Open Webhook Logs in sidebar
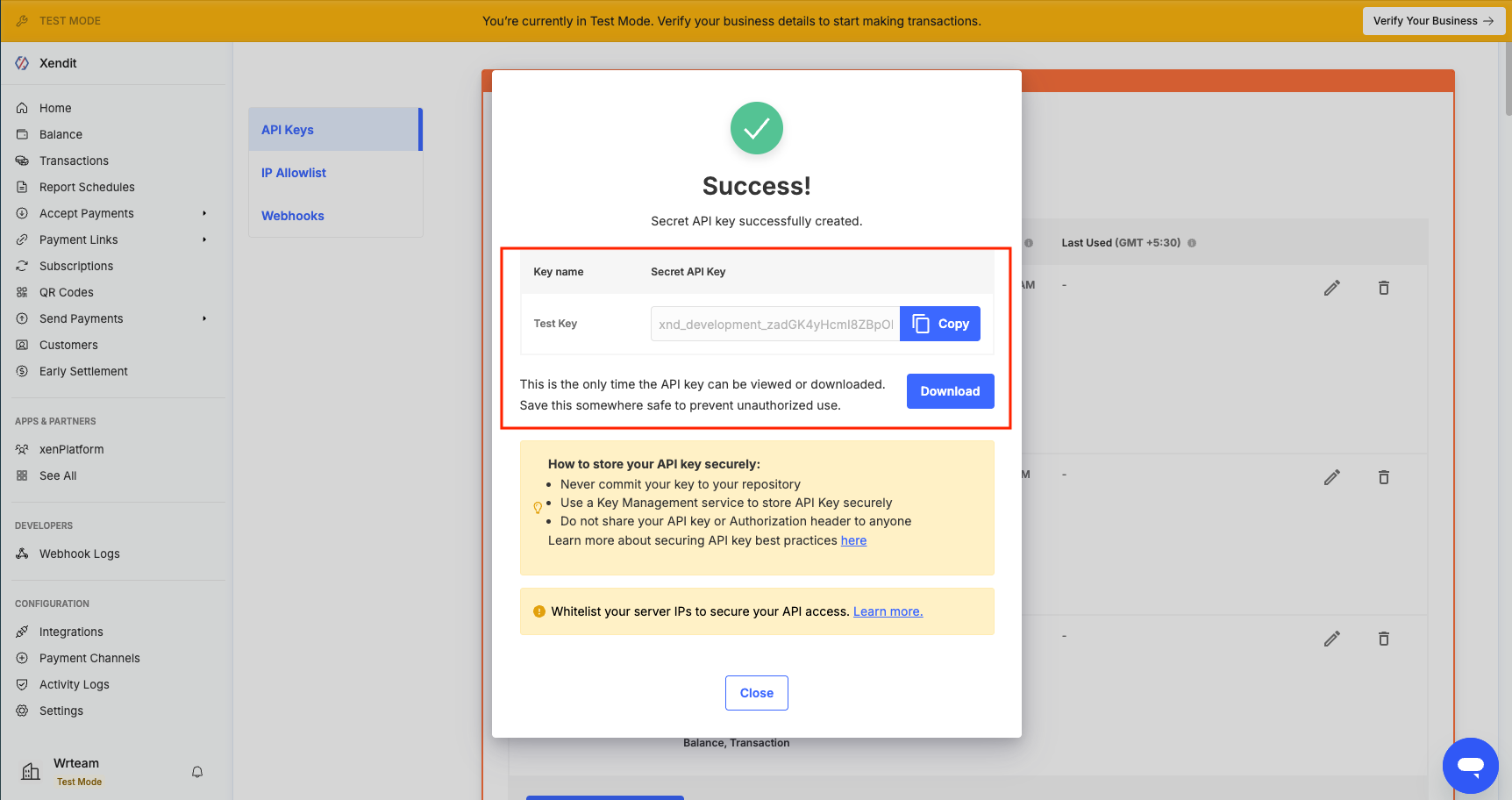The height and width of the screenshot is (800, 1512). point(79,554)
